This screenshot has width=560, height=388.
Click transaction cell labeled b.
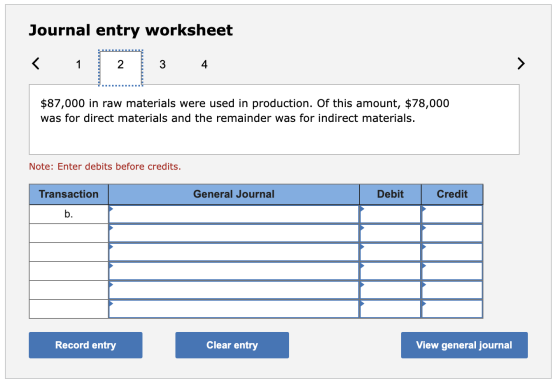click(x=69, y=214)
